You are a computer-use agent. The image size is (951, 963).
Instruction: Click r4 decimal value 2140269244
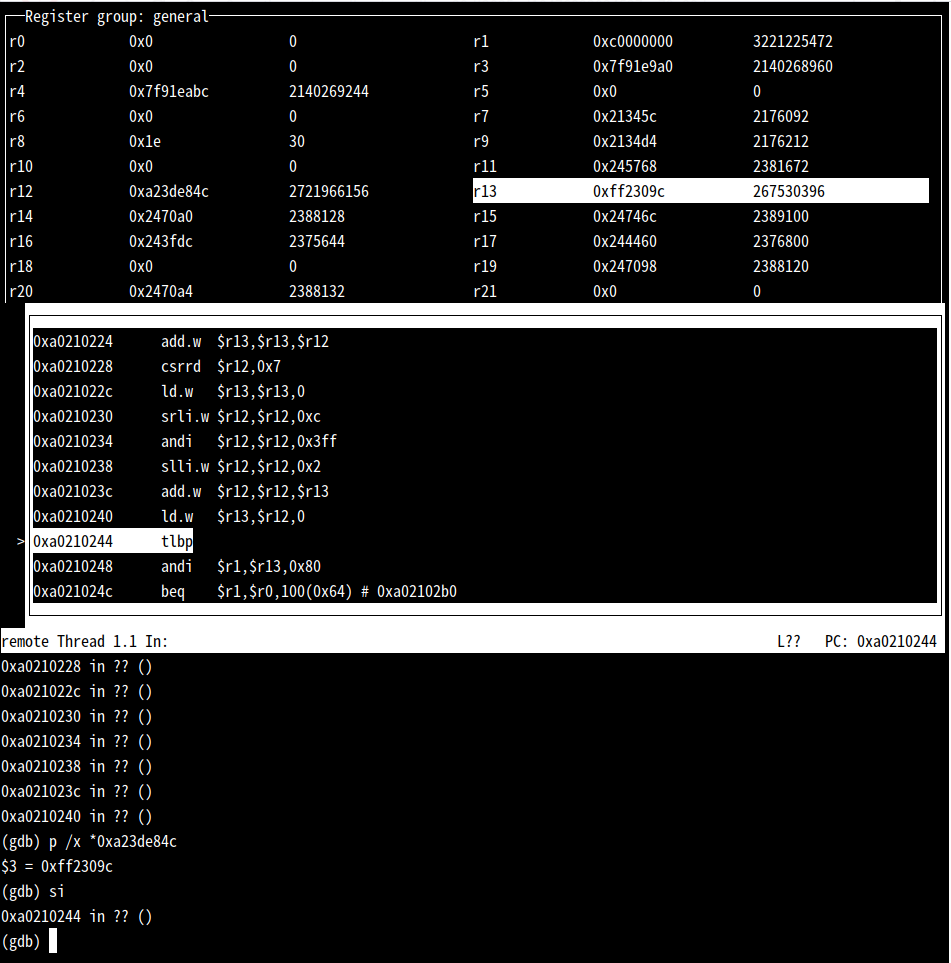tap(329, 92)
